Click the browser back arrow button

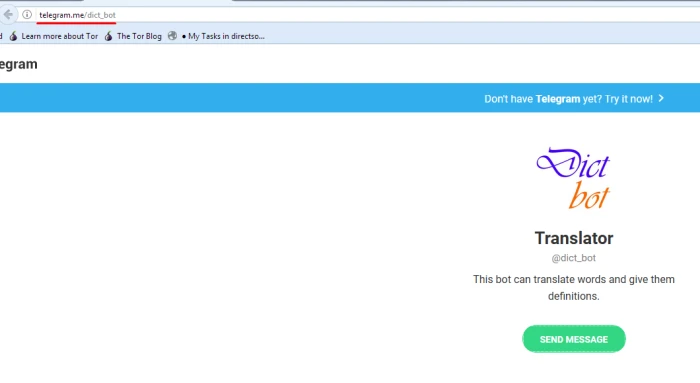[8, 14]
